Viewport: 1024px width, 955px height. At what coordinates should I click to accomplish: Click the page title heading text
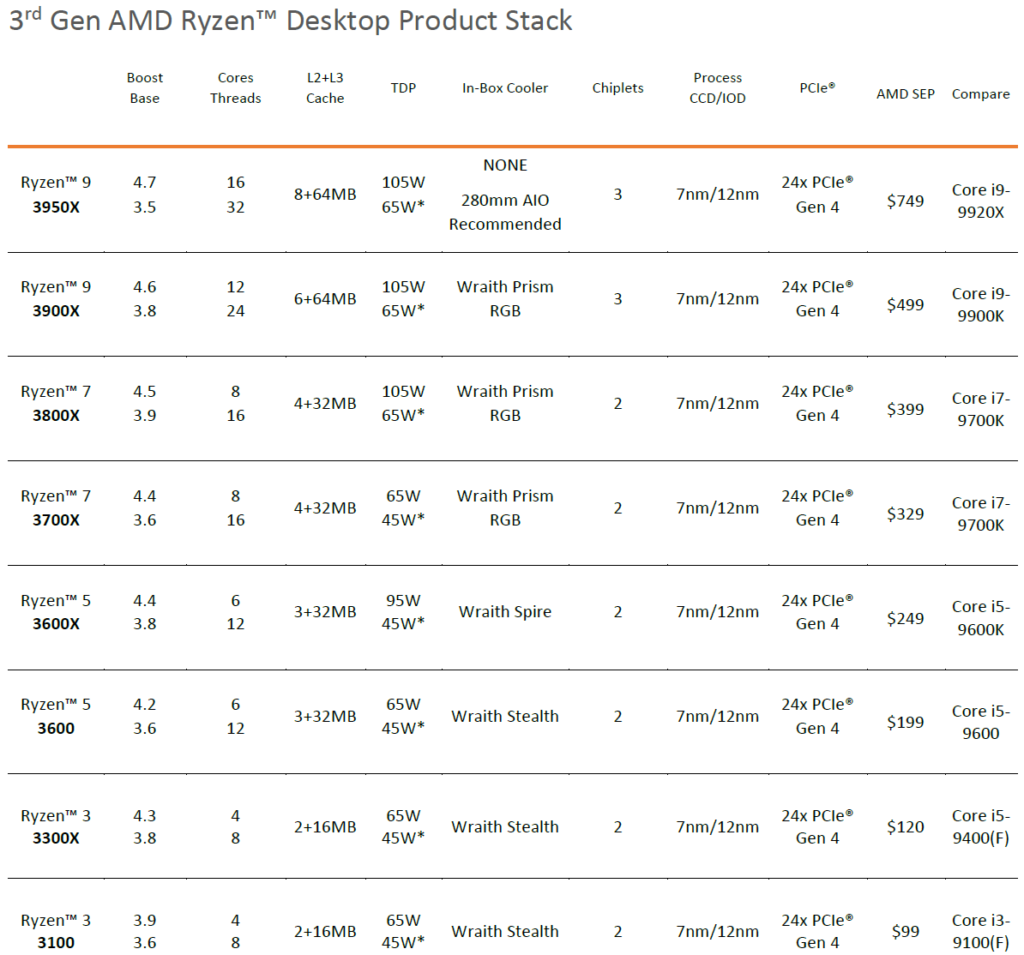(x=291, y=22)
